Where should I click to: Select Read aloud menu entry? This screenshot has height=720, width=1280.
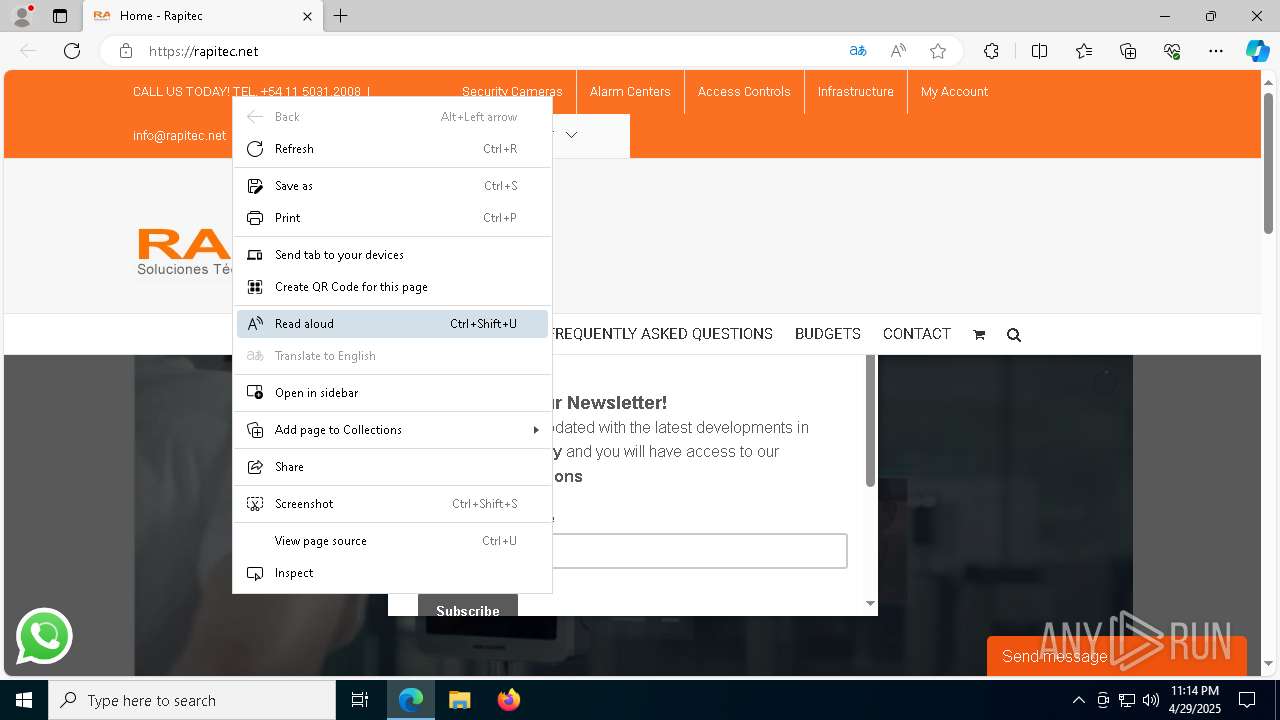click(x=392, y=324)
